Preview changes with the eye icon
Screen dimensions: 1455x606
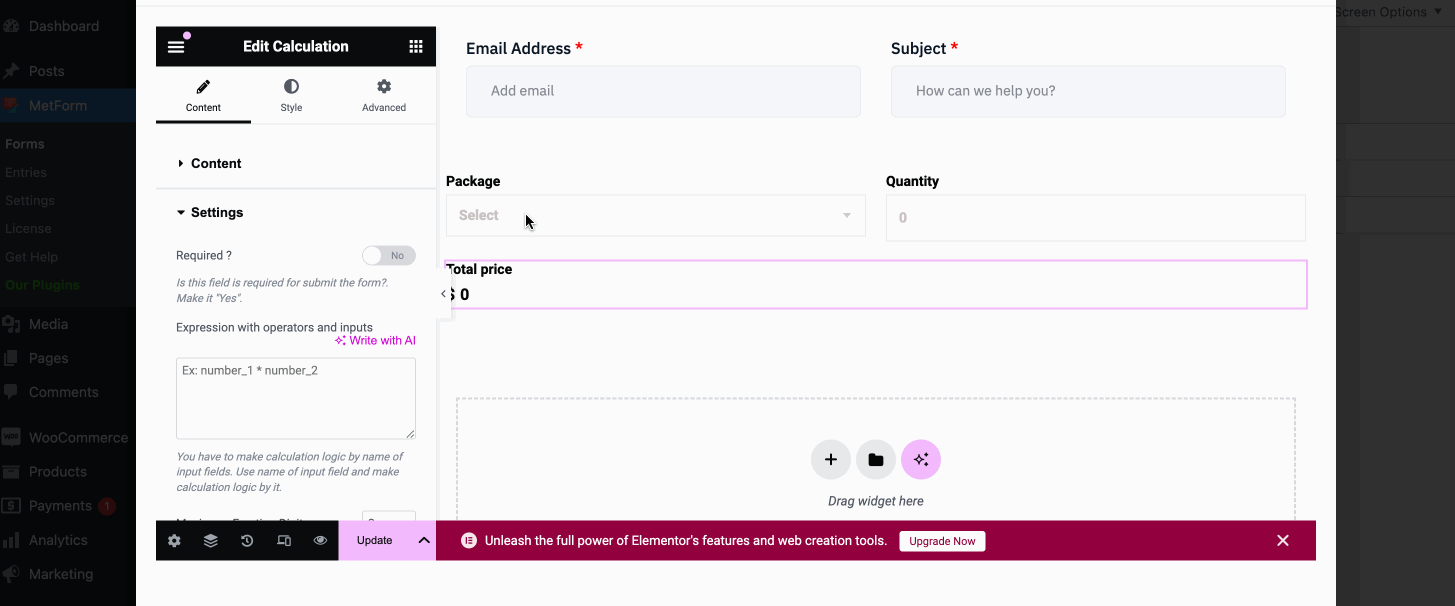coord(320,540)
